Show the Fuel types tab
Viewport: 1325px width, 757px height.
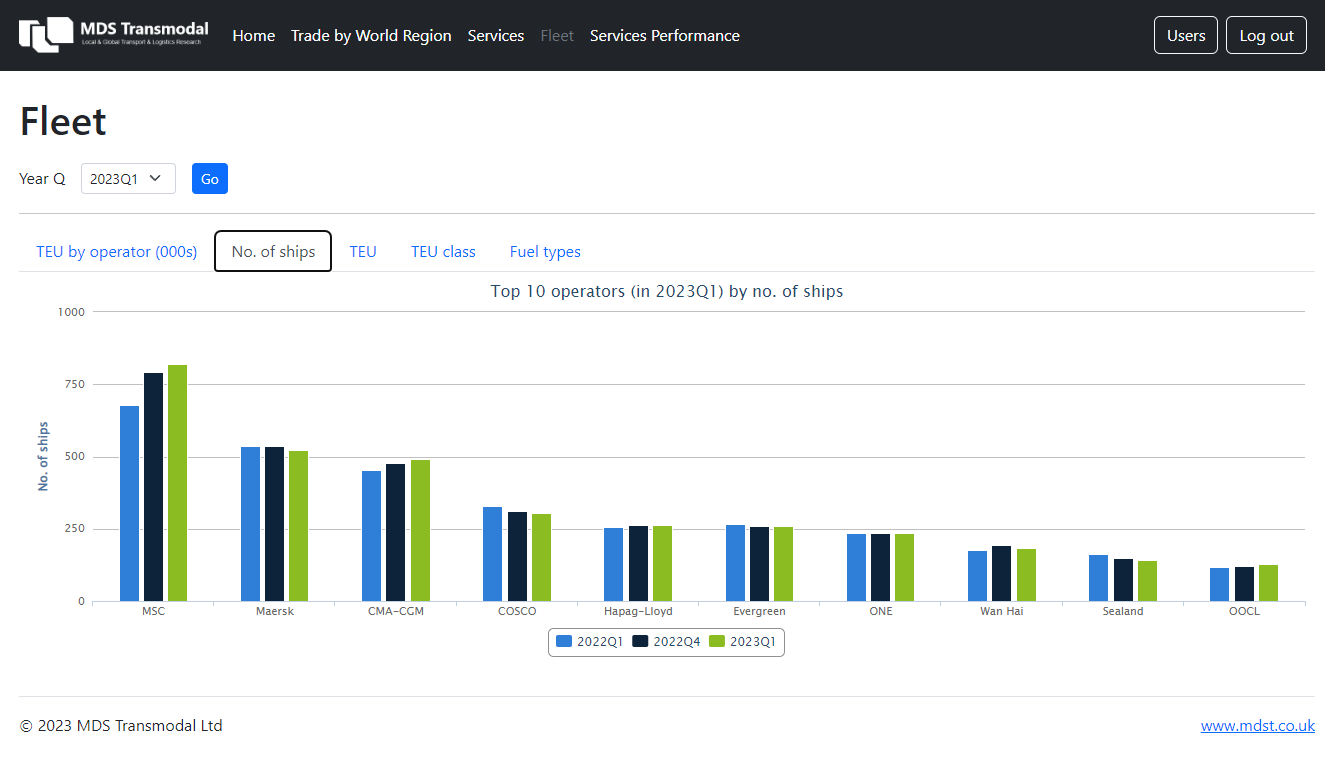point(545,251)
